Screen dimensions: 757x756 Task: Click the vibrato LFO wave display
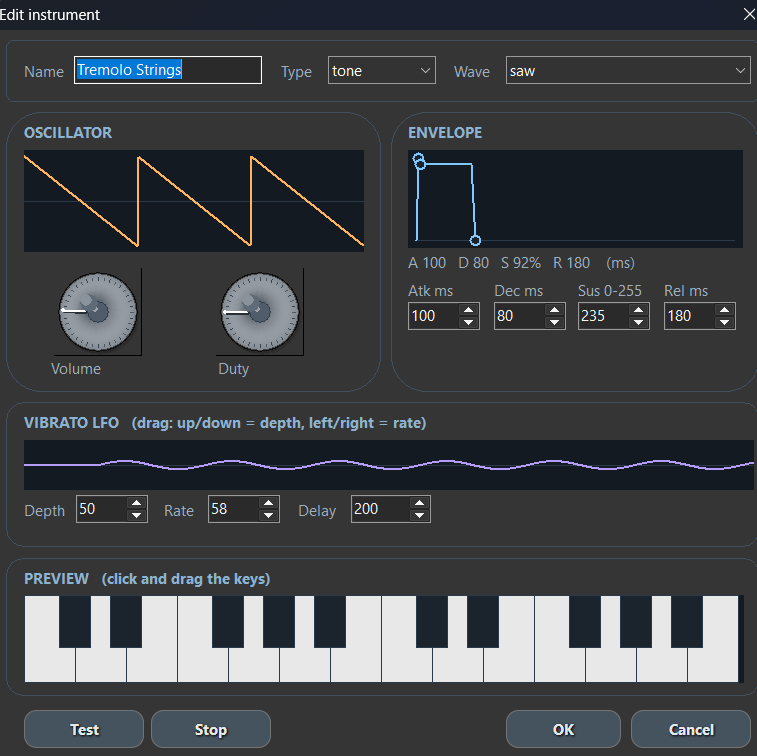click(389, 465)
